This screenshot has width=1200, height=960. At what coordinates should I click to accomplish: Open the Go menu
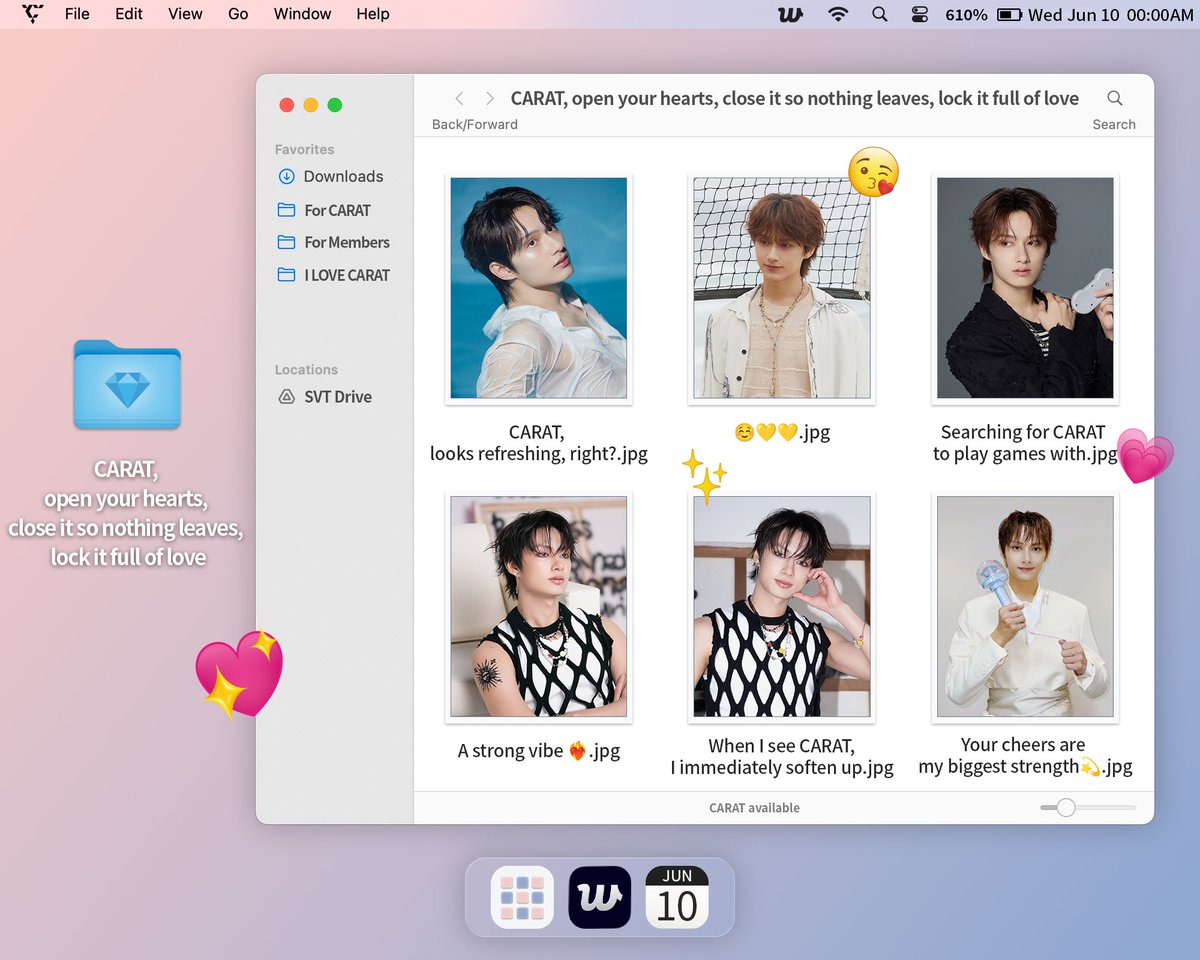(238, 14)
